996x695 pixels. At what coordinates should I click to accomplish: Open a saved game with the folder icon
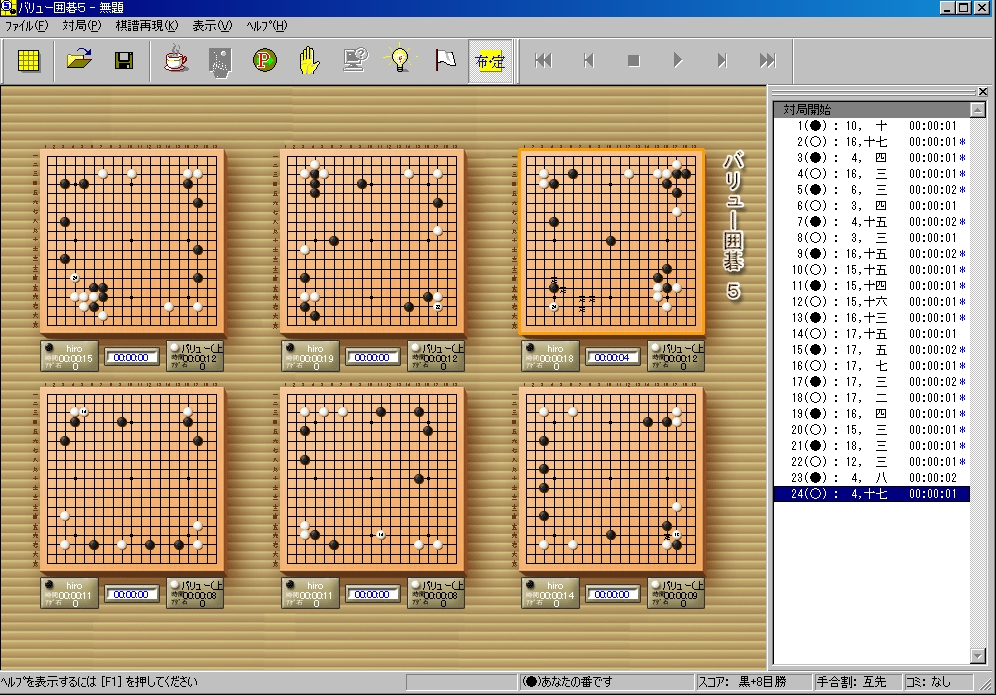(79, 61)
